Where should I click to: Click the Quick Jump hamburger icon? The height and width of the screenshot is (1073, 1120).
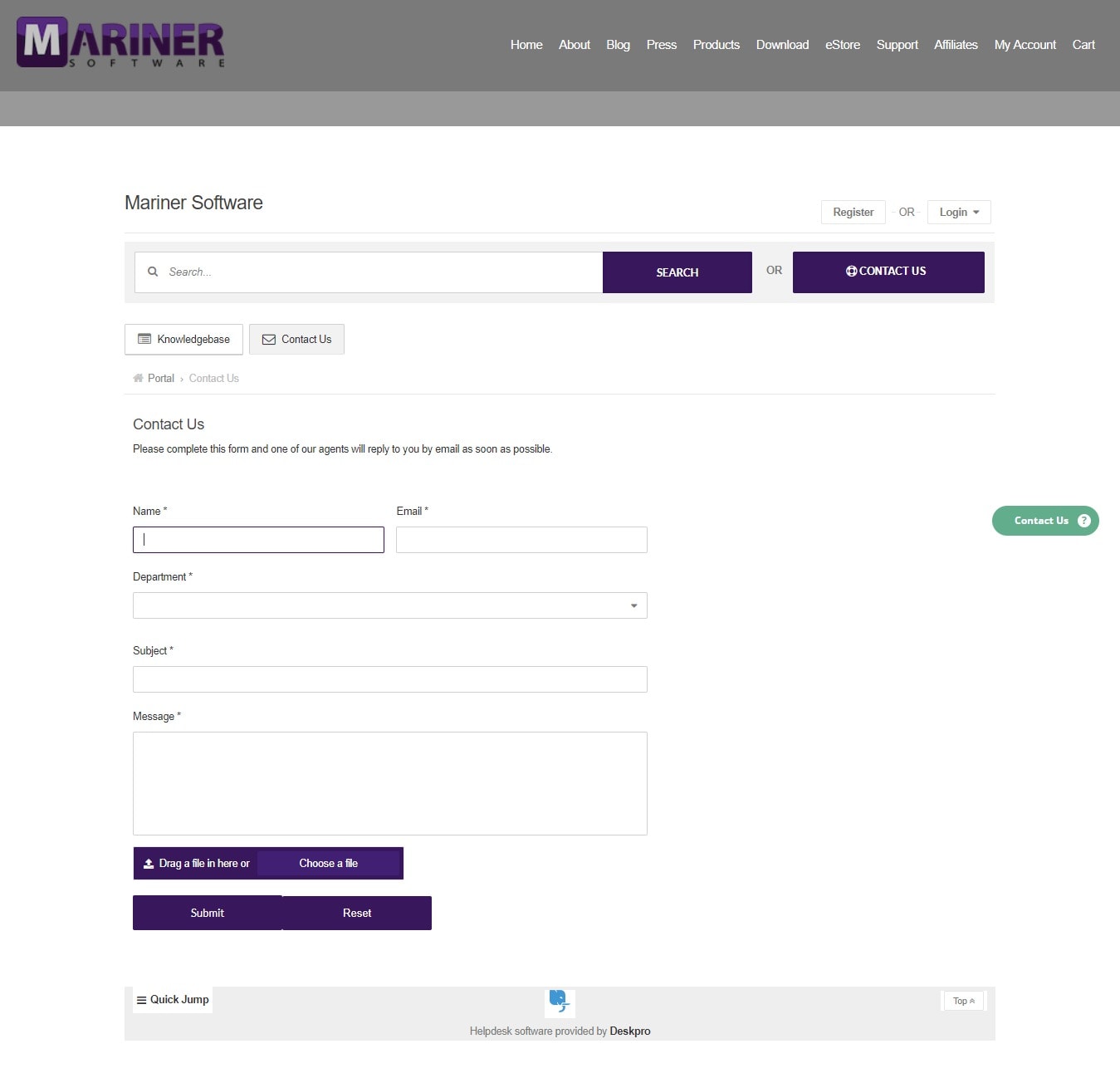pos(142,1000)
